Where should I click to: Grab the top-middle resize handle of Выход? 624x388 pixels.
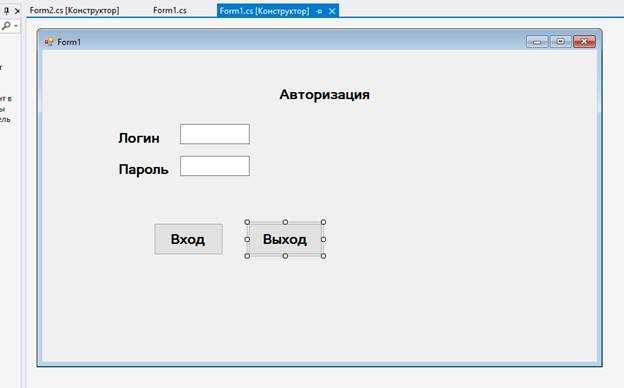tap(285, 222)
